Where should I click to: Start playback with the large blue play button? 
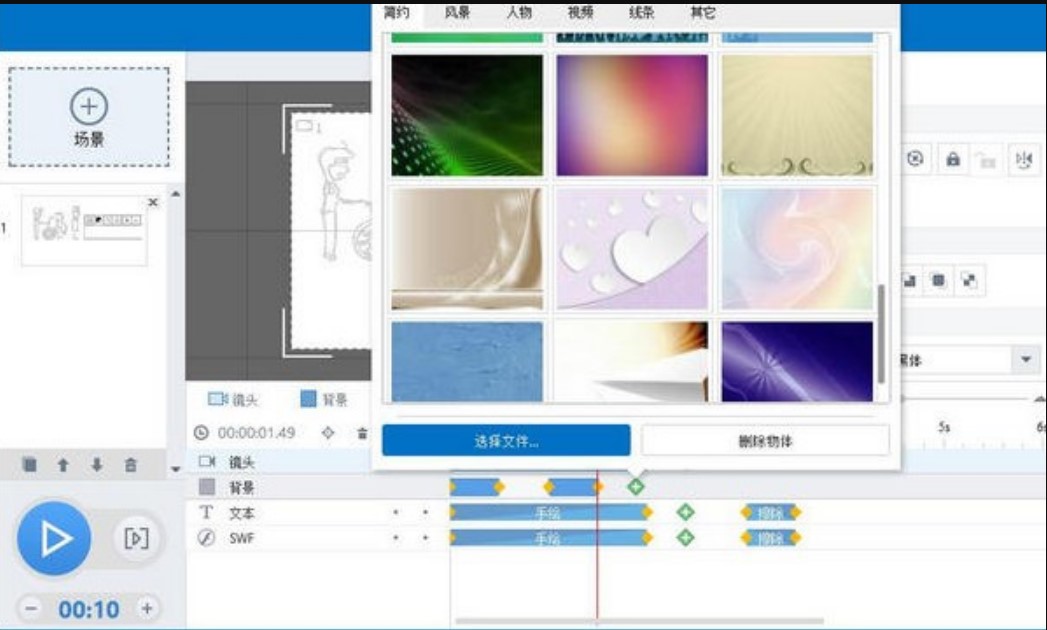pyautogui.click(x=54, y=538)
